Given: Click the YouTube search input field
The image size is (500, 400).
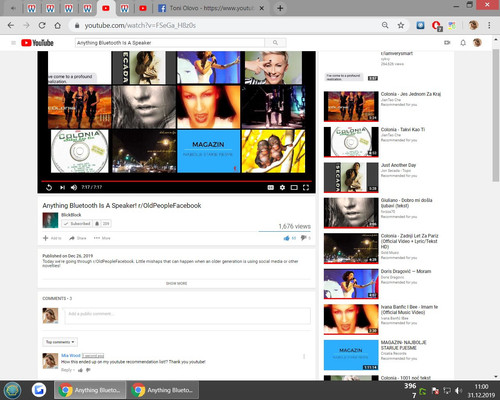Looking at the screenshot, I should [x=170, y=43].
